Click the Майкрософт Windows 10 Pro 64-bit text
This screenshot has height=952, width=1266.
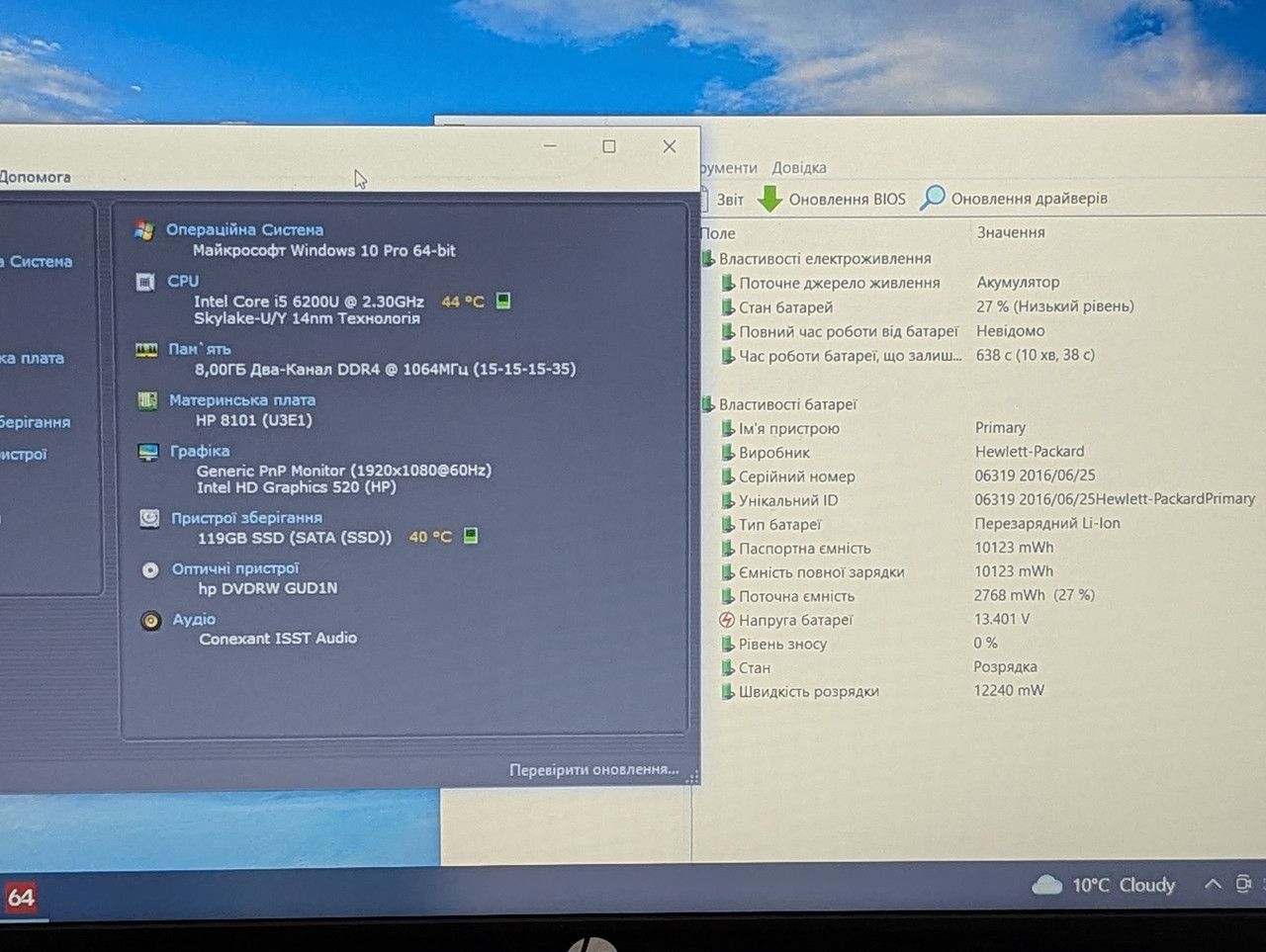pos(324,251)
